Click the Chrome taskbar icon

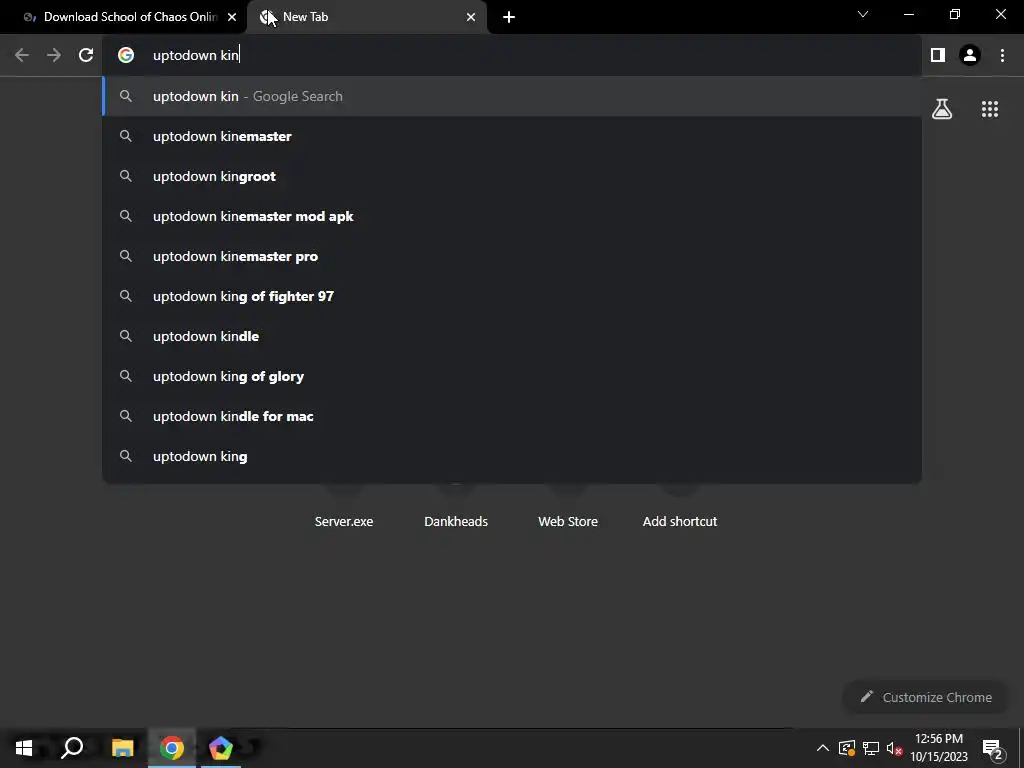(x=172, y=748)
